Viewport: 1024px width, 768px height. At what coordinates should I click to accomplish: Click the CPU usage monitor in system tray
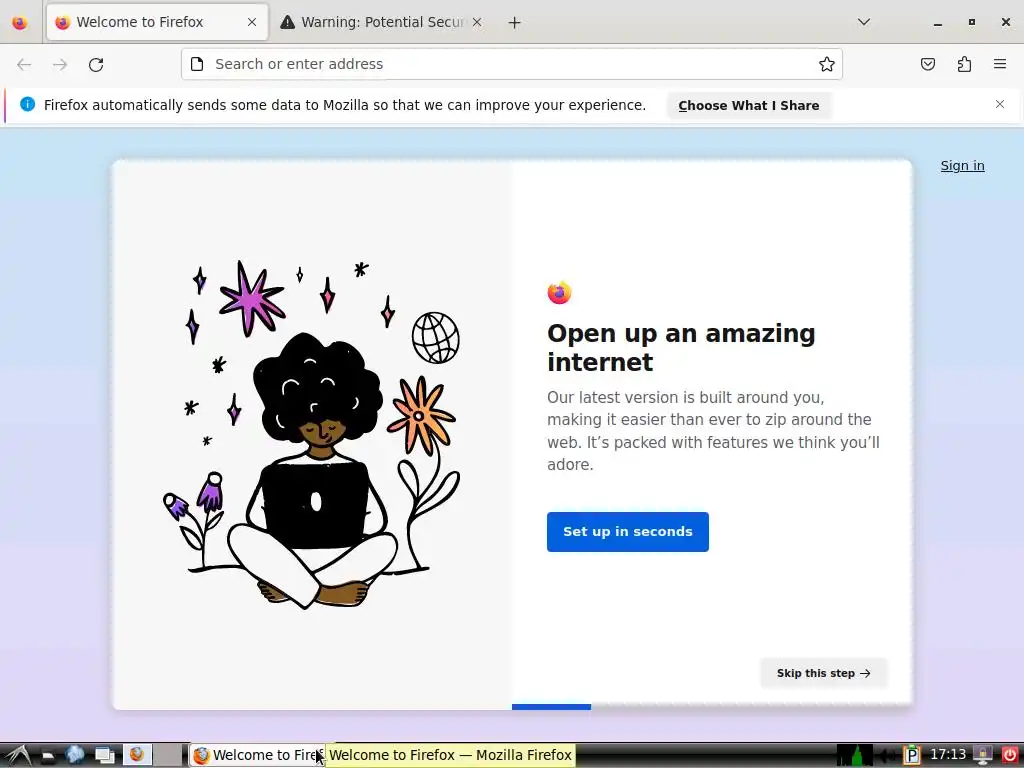(854, 755)
